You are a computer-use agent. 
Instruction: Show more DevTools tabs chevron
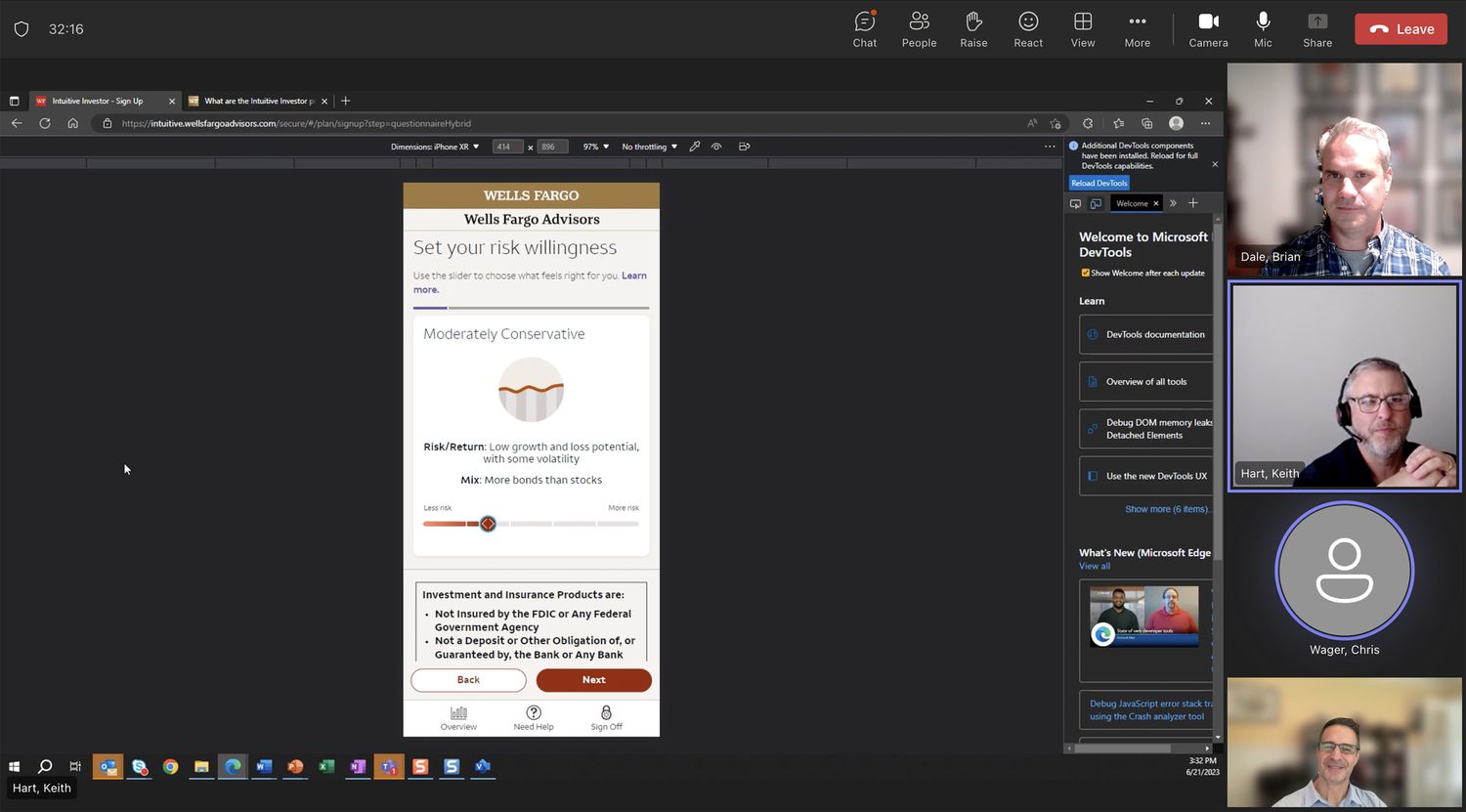[x=1173, y=203]
